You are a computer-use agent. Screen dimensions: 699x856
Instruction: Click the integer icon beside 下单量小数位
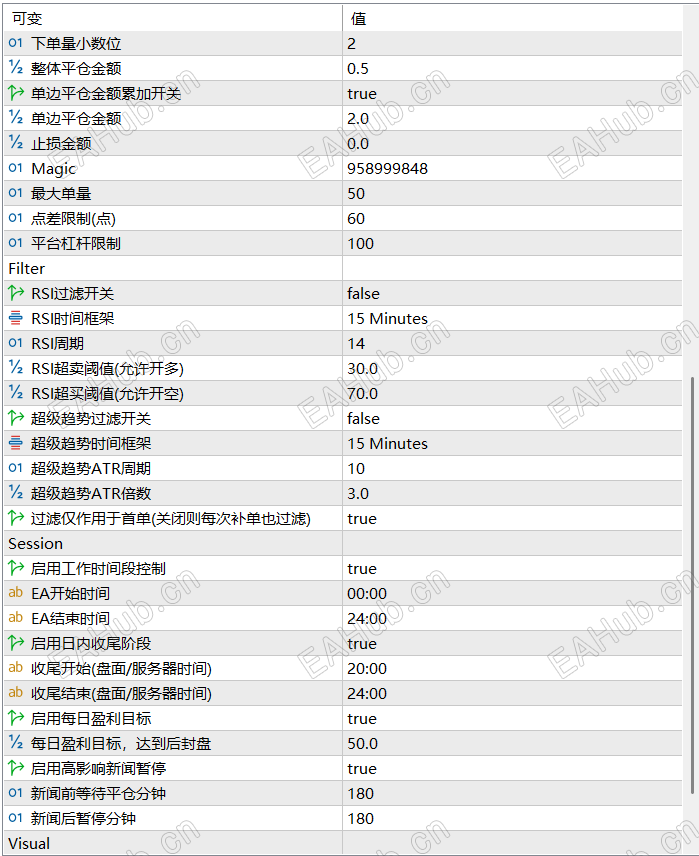(x=15, y=43)
